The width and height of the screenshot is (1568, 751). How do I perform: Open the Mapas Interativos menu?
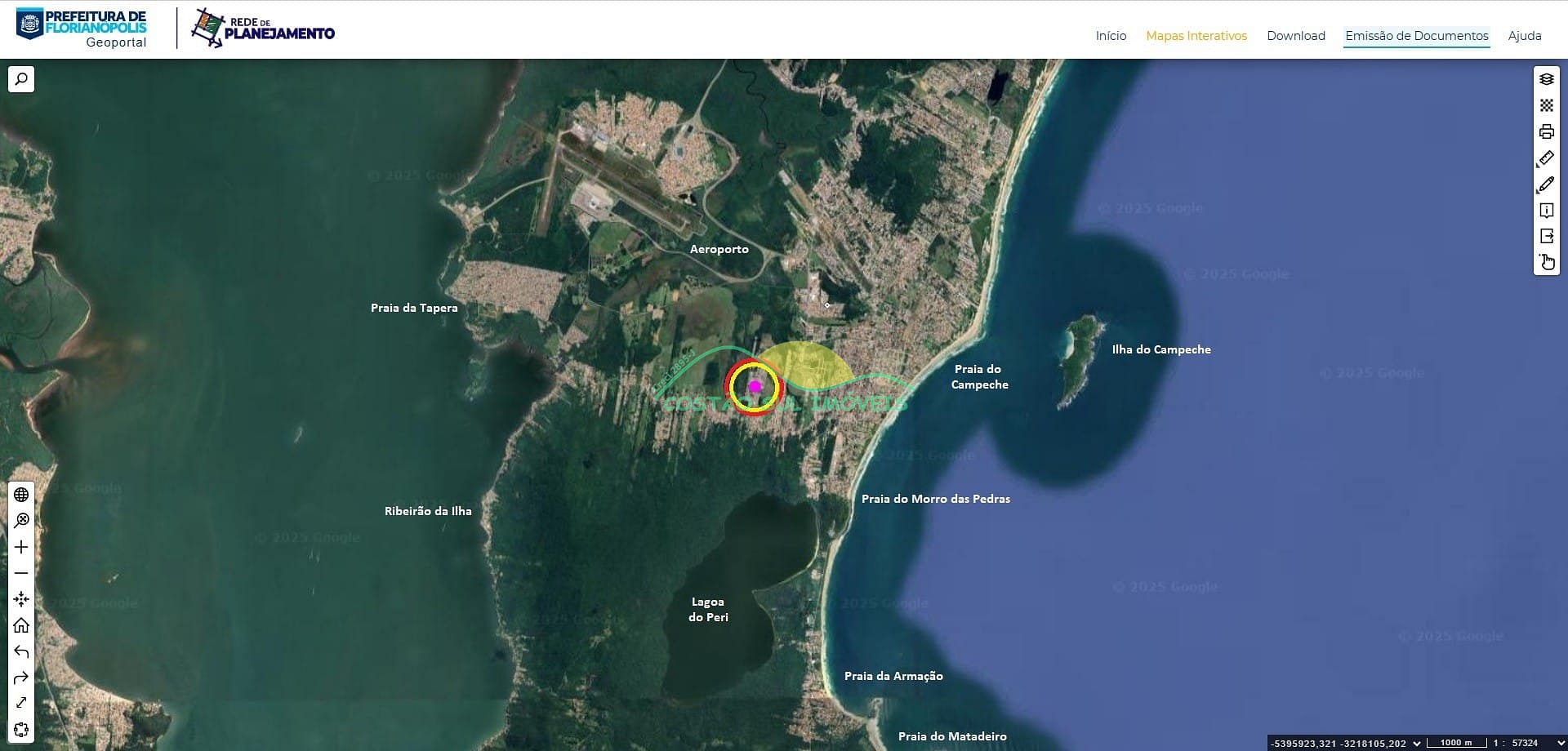tap(1196, 36)
